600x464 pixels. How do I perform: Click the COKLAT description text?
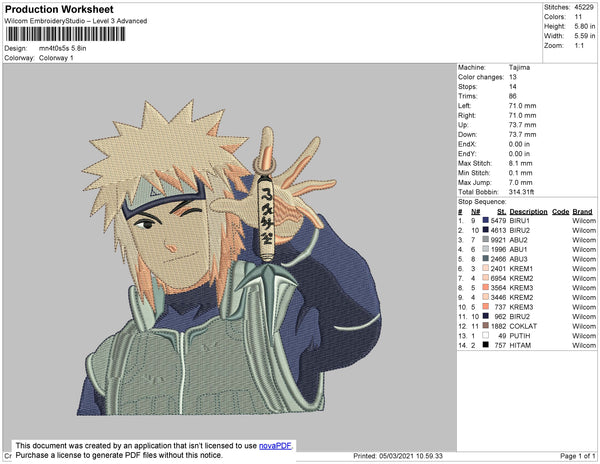point(523,326)
